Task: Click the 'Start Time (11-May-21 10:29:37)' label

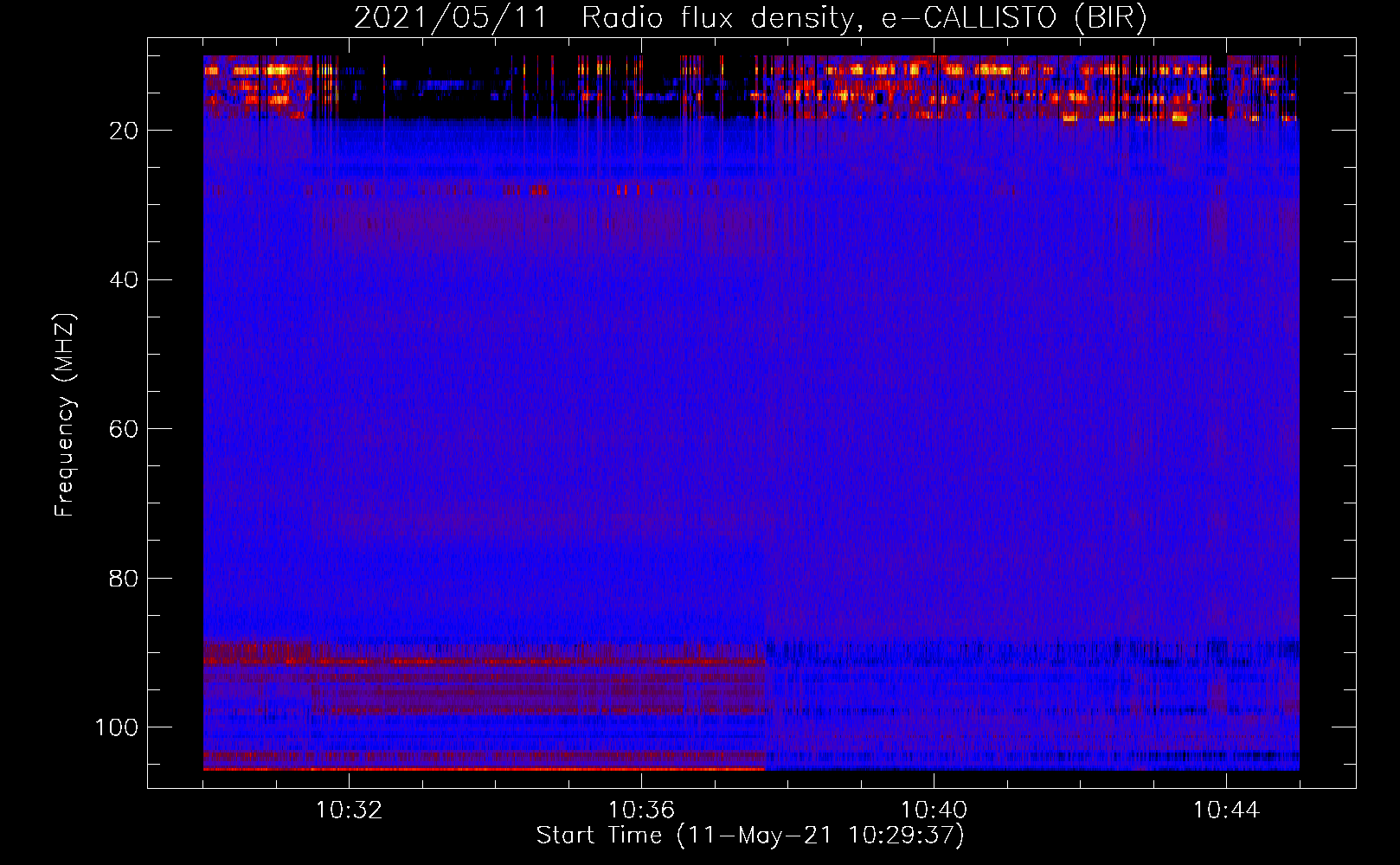Action: pos(750,836)
